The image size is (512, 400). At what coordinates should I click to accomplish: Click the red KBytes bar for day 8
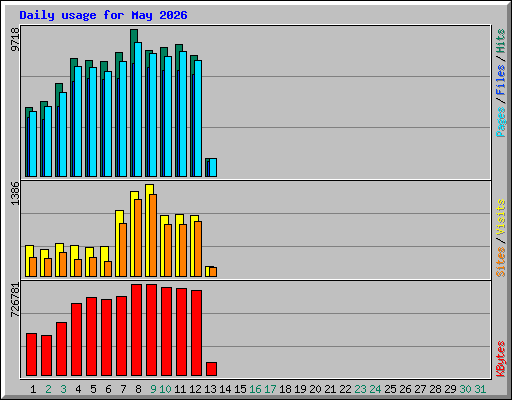pyautogui.click(x=137, y=330)
